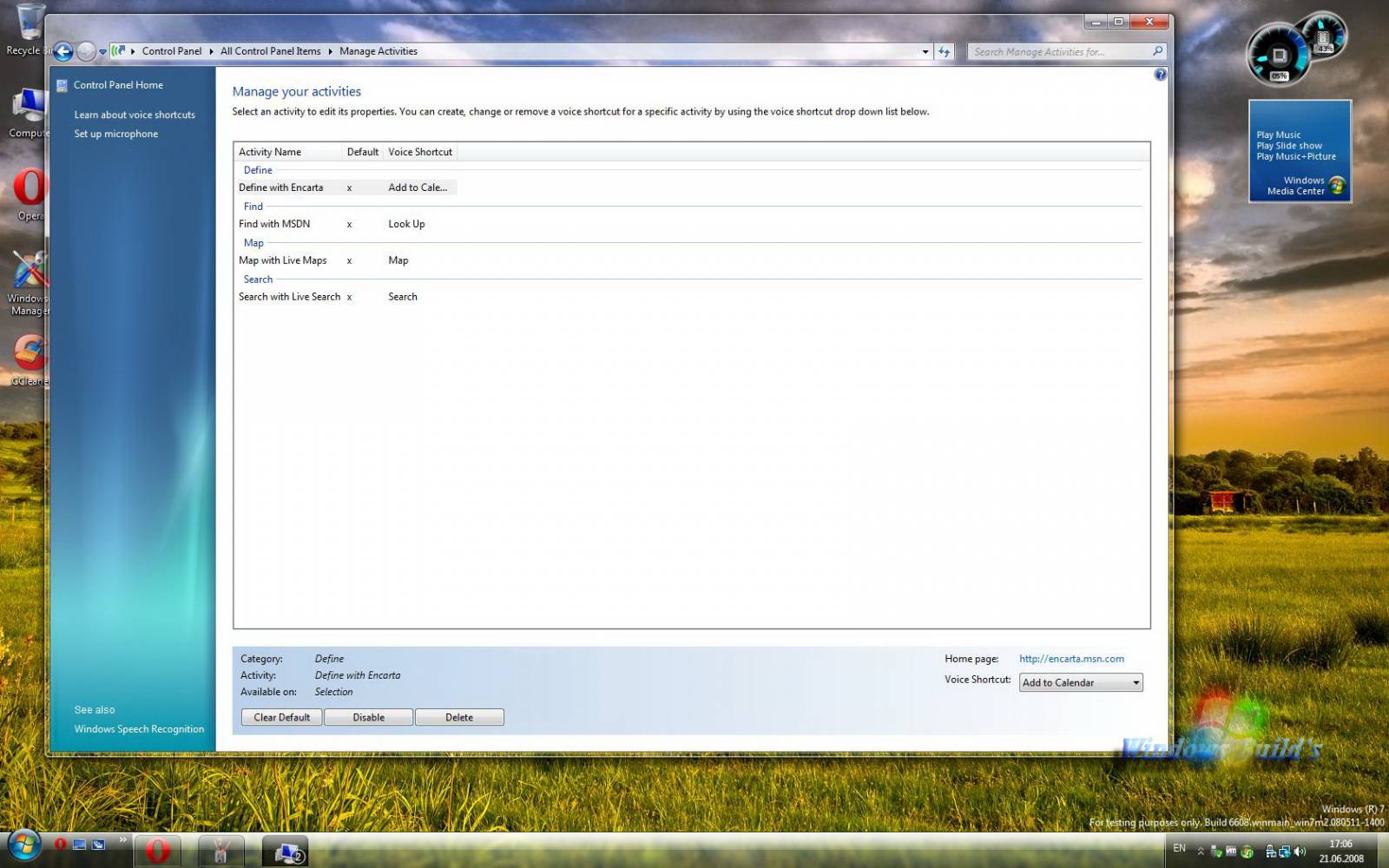The height and width of the screenshot is (868, 1389).
Task: Click the All Control Panel Items breadcrumb
Action: point(271,51)
